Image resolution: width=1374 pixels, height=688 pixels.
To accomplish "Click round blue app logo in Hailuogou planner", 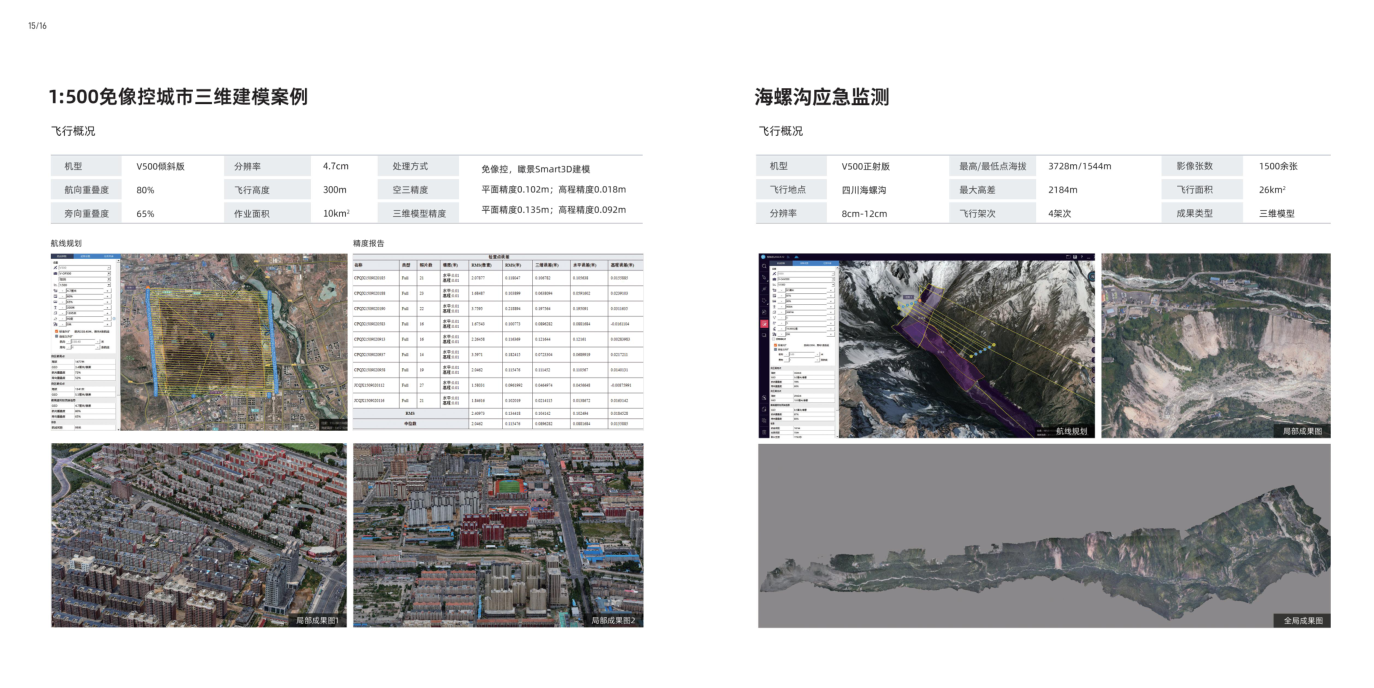I will coord(763,258).
